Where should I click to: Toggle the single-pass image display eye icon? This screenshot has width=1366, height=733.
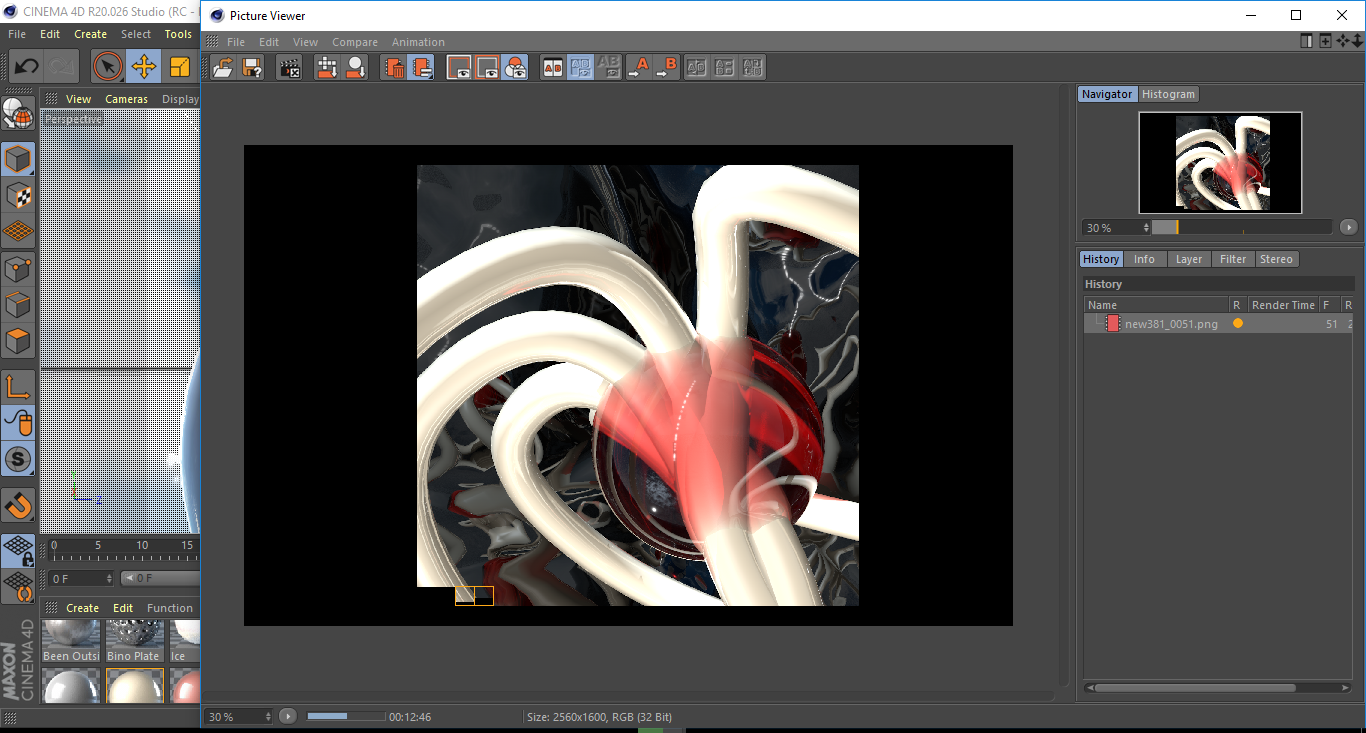tap(459, 68)
